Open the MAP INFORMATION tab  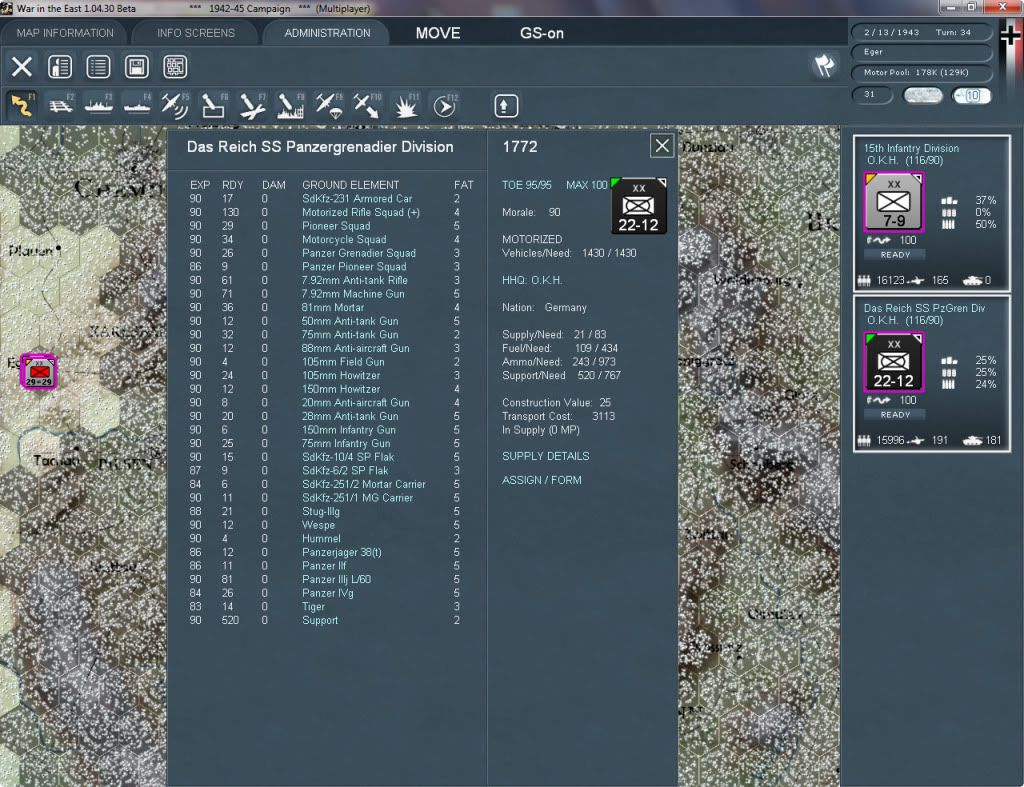pos(65,33)
